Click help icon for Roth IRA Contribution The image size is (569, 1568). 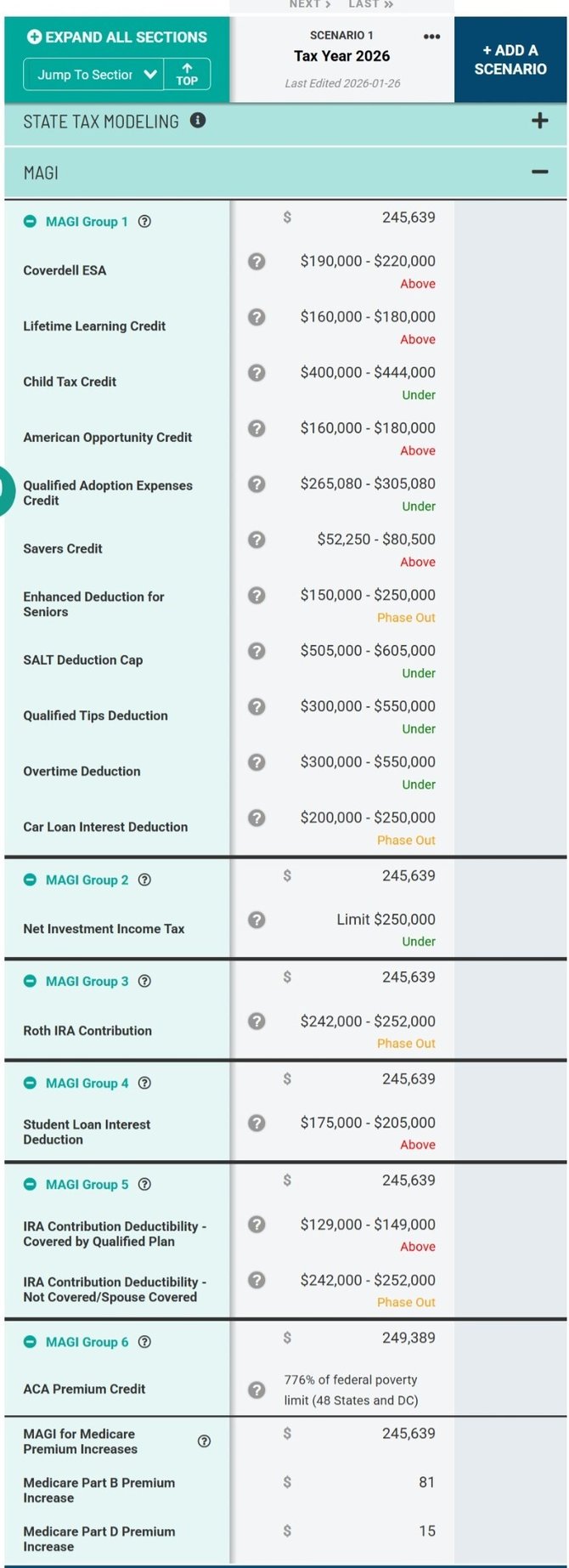click(256, 1022)
